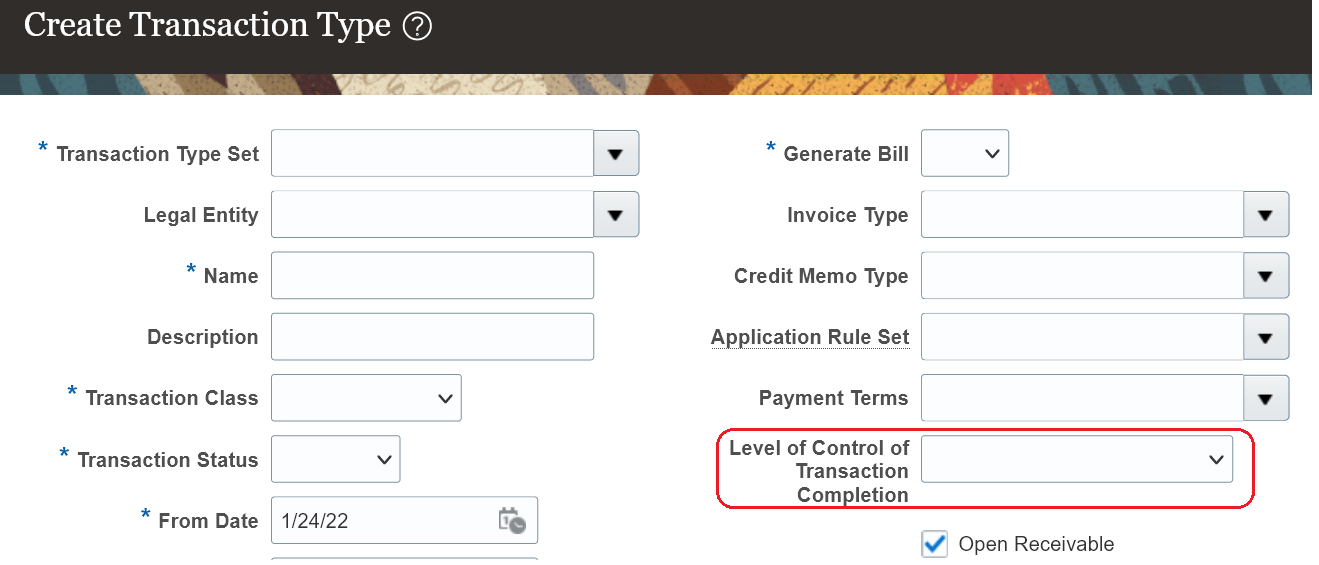Expand the Application Rule Set dropdown arrow
This screenshot has width=1319, height=565.
(1266, 337)
